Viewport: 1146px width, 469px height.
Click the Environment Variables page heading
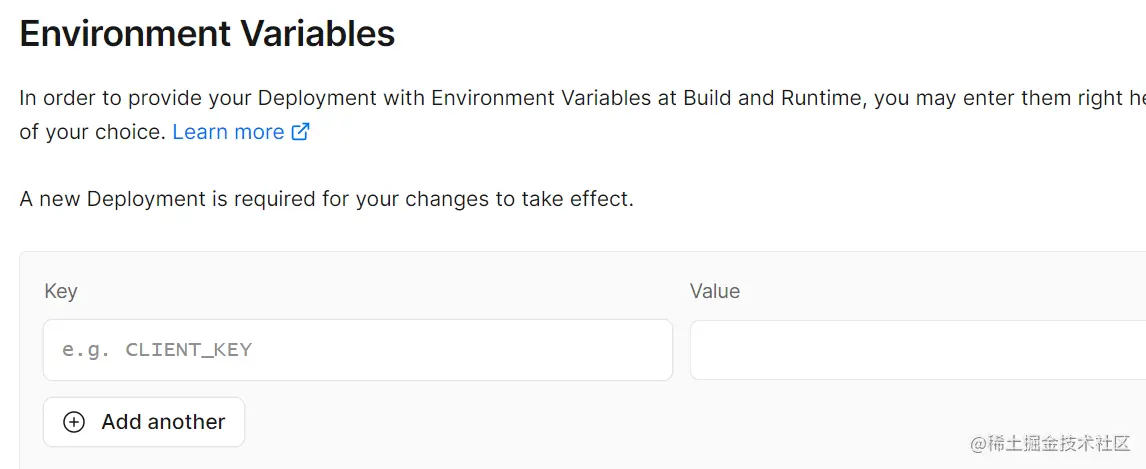click(207, 34)
